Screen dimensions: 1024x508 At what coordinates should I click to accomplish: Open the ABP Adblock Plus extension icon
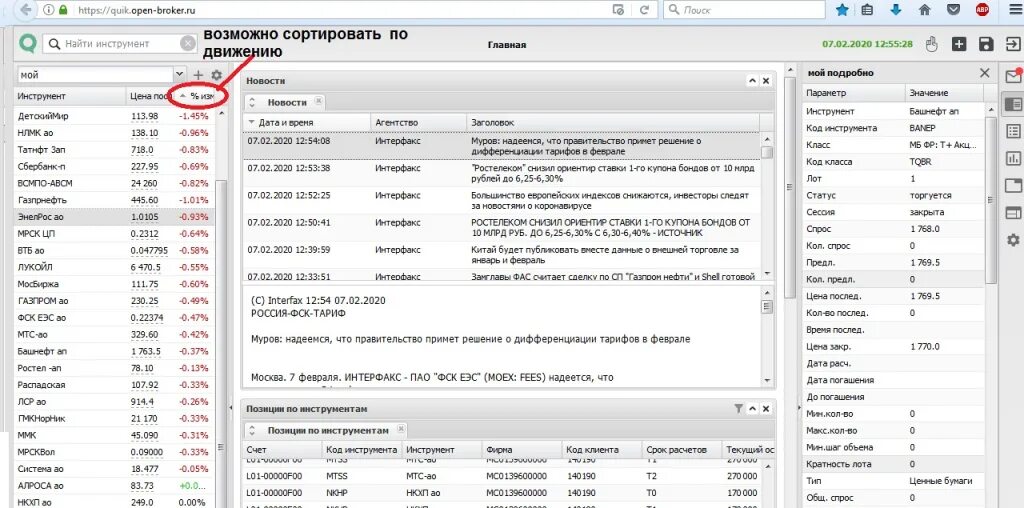(982, 10)
